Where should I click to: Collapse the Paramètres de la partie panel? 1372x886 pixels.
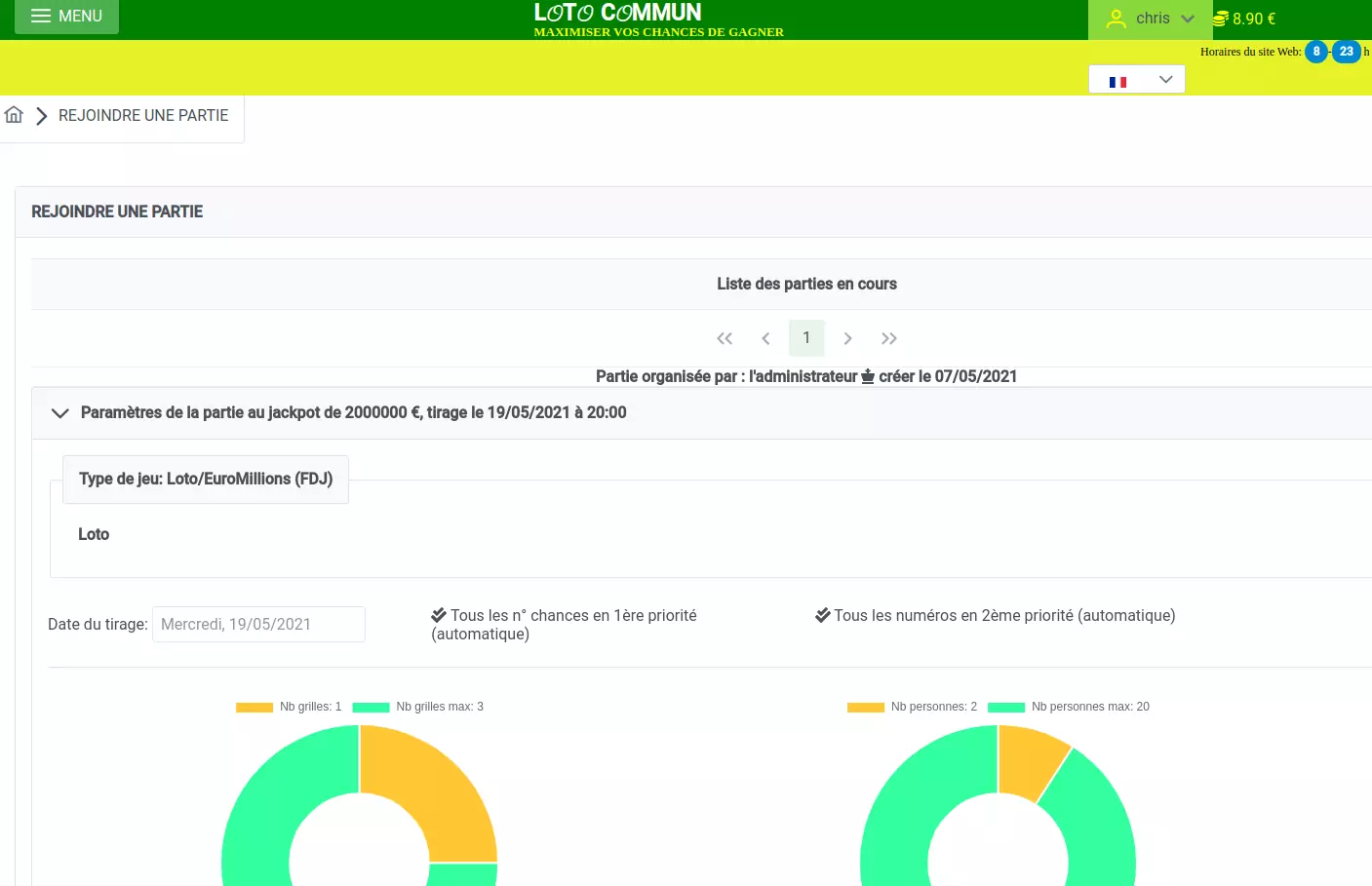59,413
